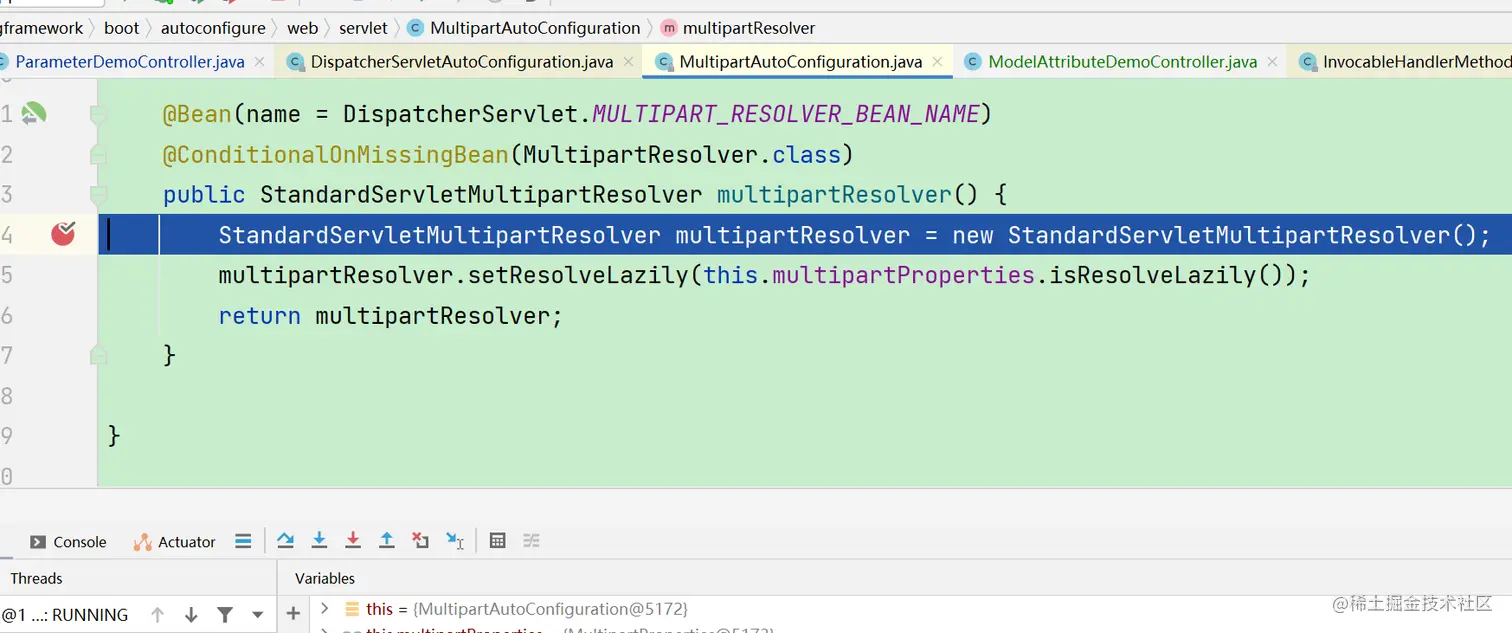This screenshot has height=633, width=1512.
Task: Switch to ParameterDemoController.java tab
Action: (x=130, y=62)
